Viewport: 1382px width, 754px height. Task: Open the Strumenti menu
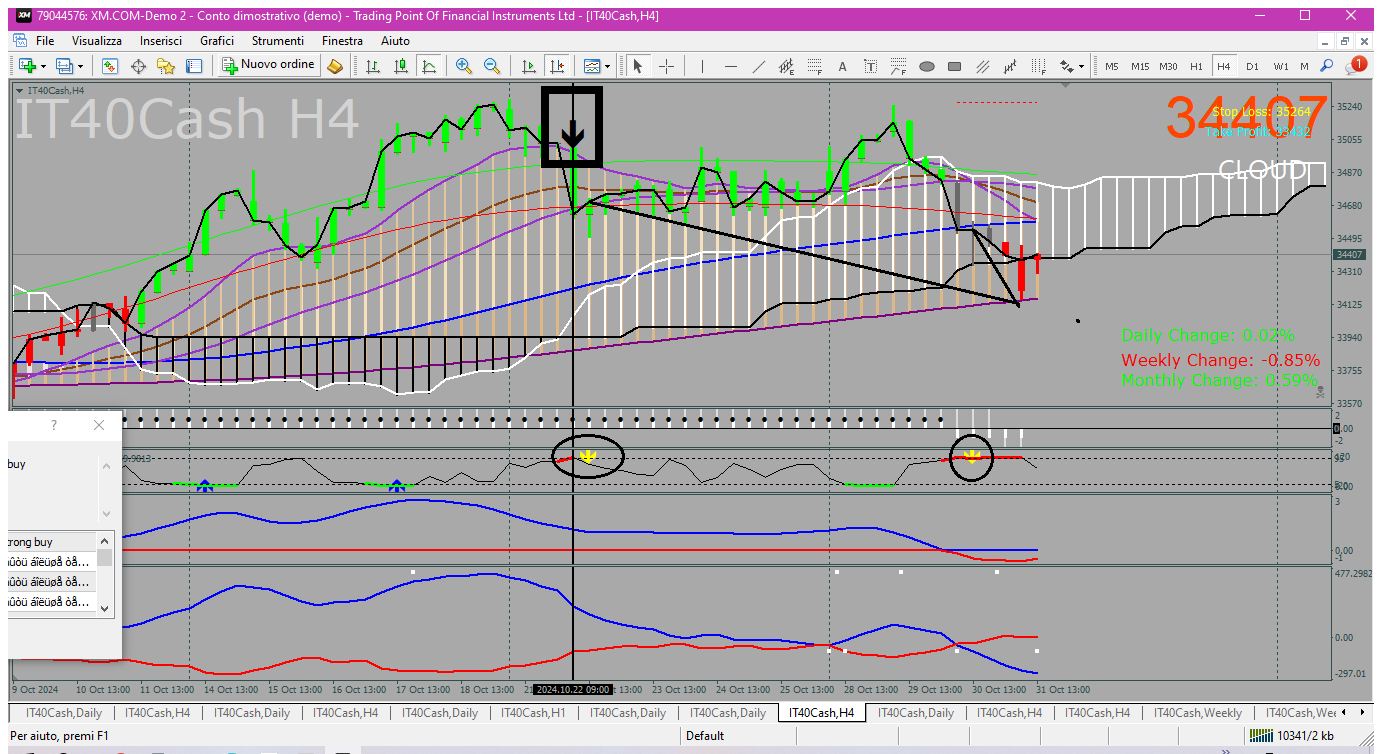[x=278, y=41]
